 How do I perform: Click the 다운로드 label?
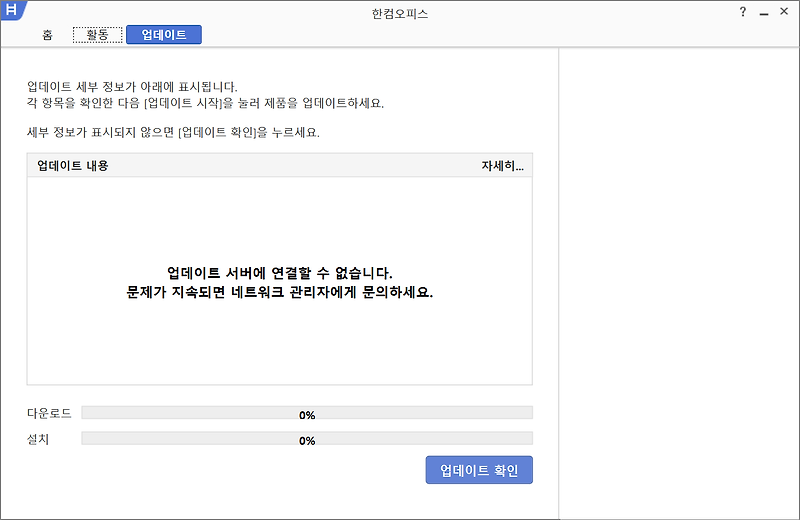(49, 413)
